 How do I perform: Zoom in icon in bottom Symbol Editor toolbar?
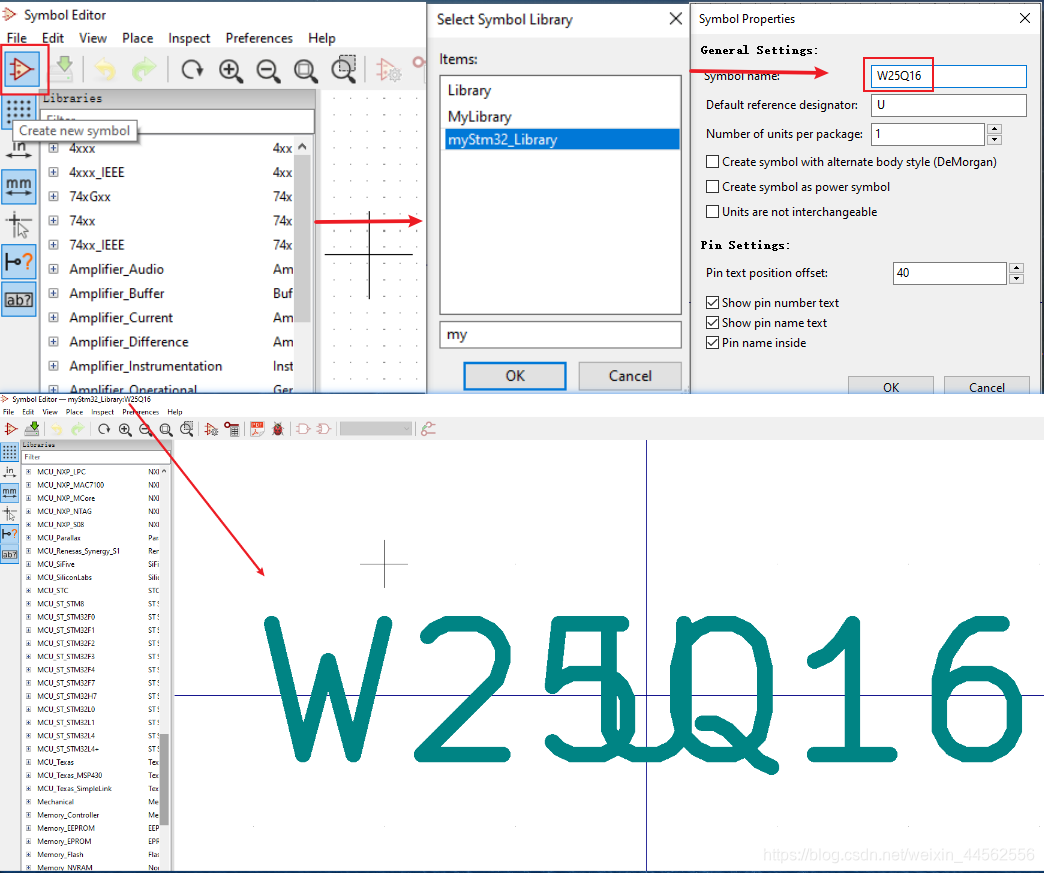pos(125,430)
